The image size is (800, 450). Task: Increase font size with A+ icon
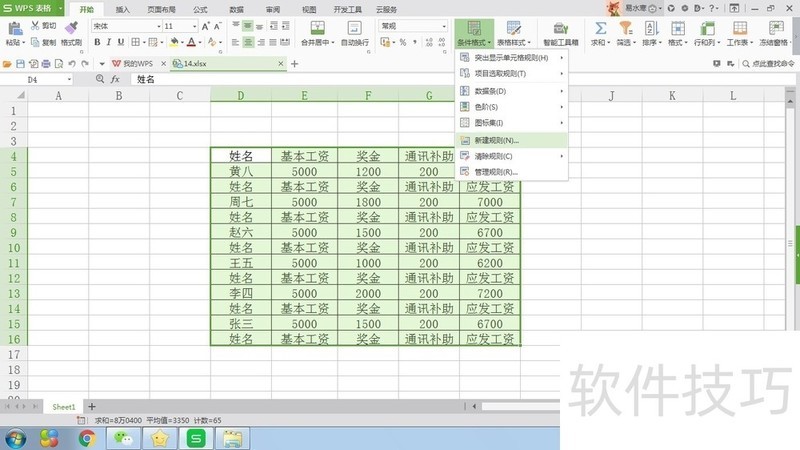tap(205, 26)
